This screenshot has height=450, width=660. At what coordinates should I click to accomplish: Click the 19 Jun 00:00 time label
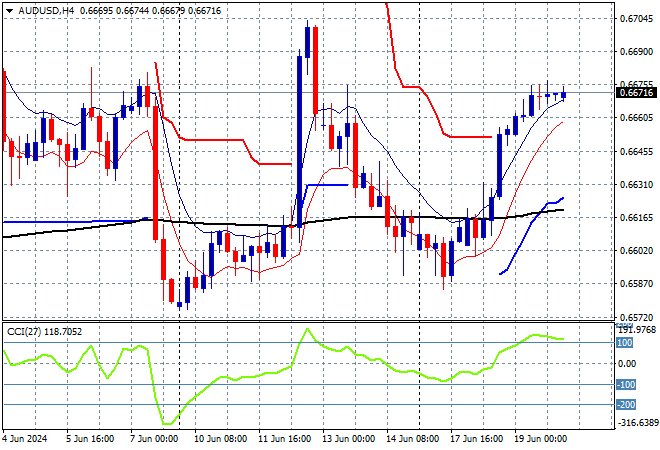coord(540,439)
